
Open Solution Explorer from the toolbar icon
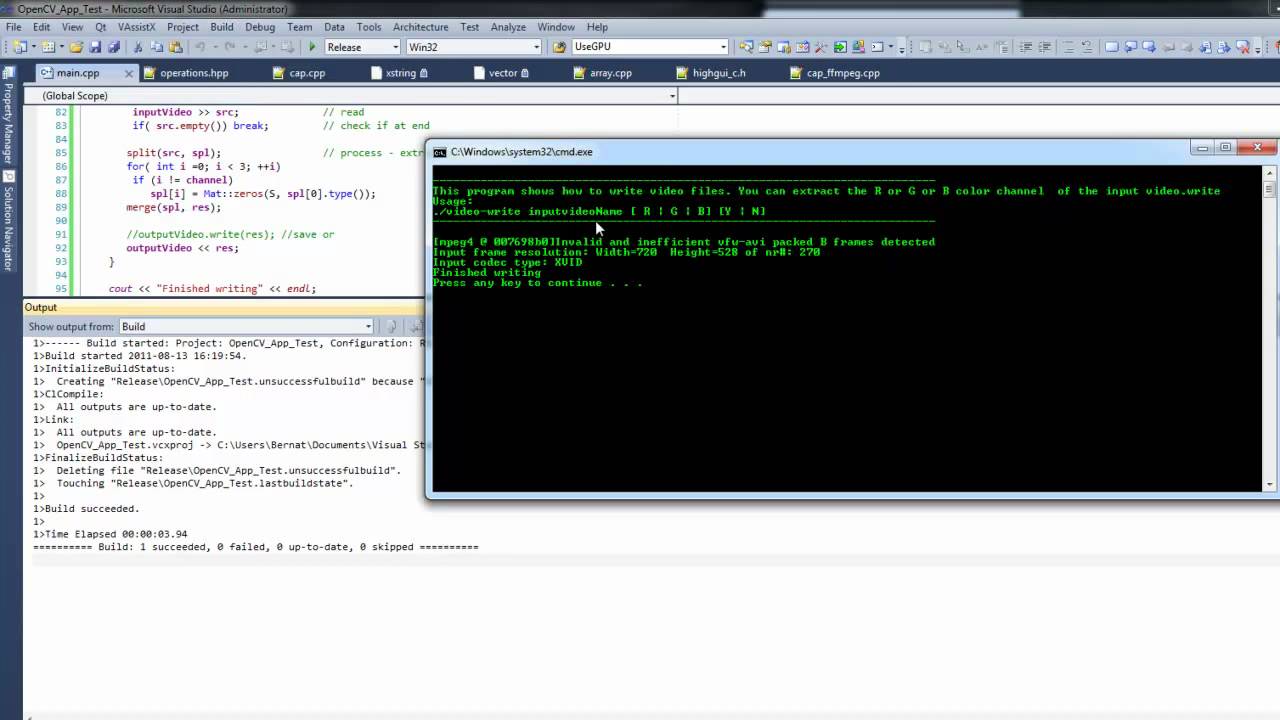pyautogui.click(x=745, y=47)
